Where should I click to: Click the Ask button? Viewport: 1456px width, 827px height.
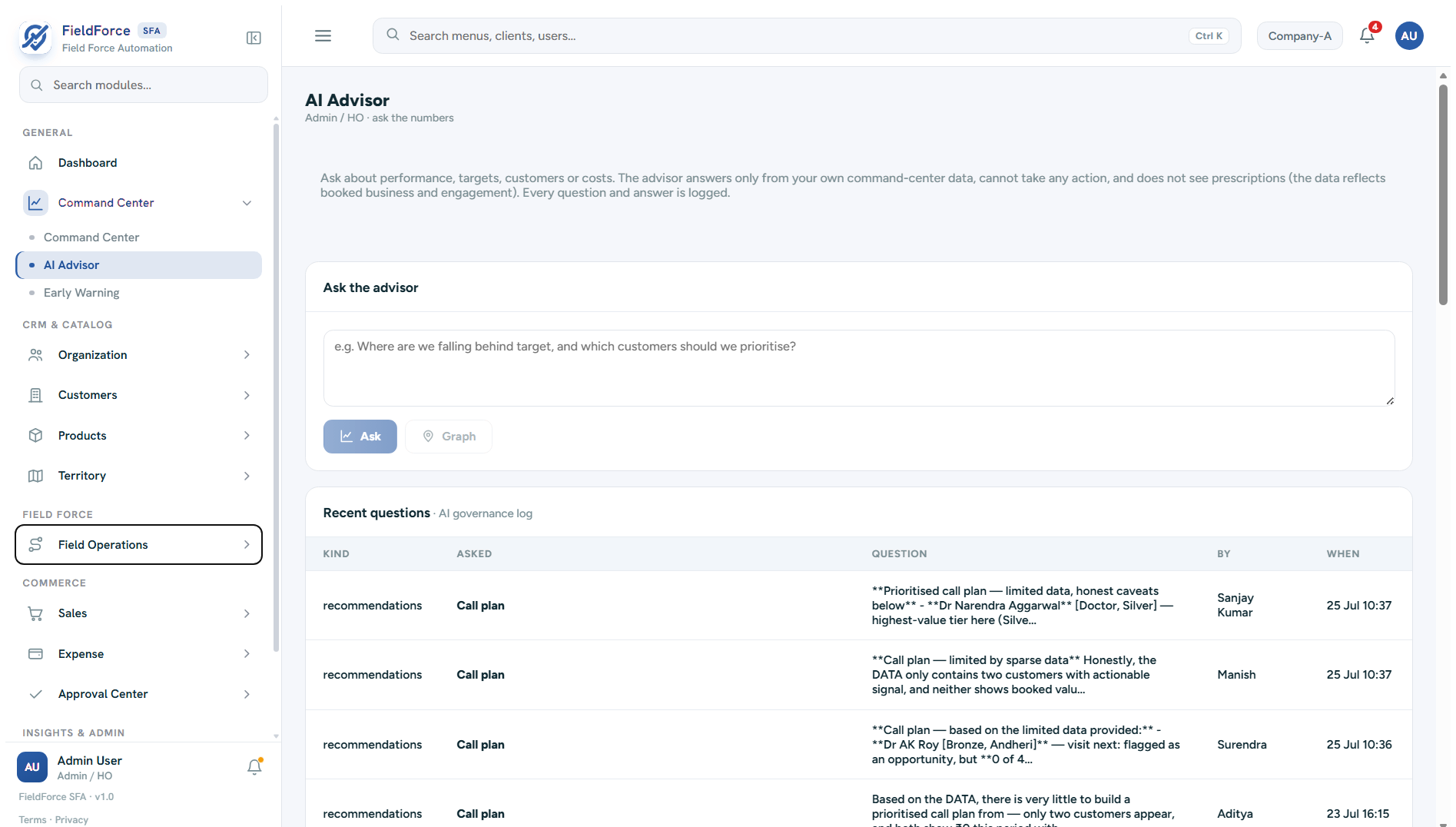[360, 437]
